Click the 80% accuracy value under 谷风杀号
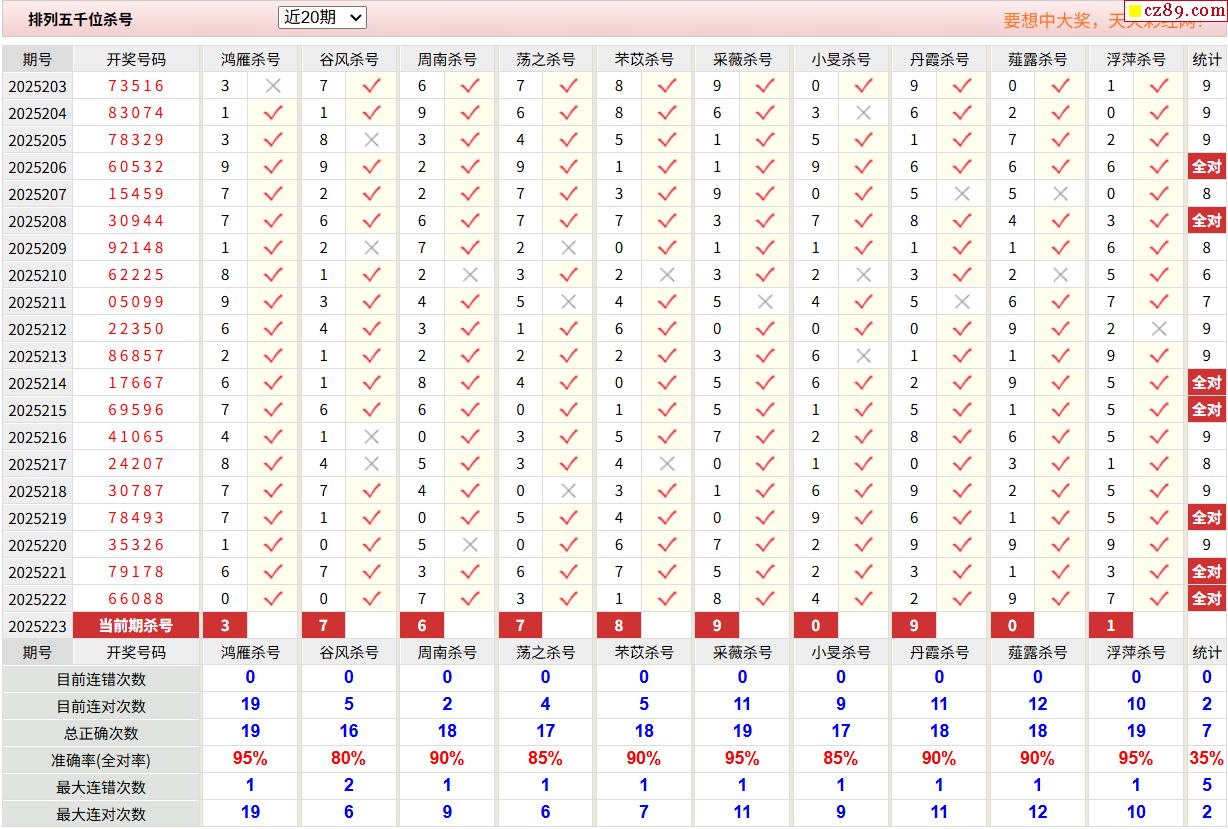This screenshot has width=1228, height=829. [x=348, y=759]
